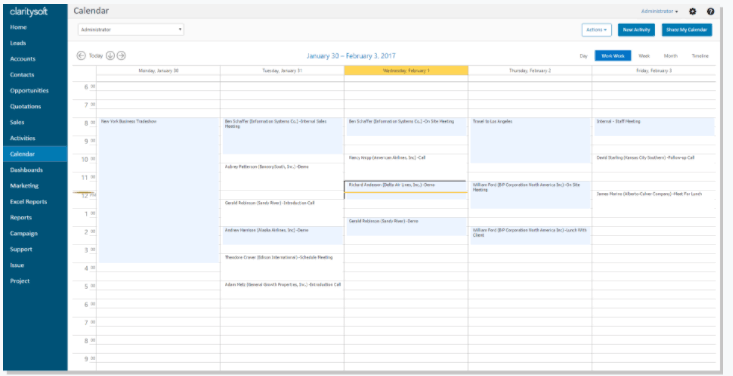The width and height of the screenshot is (733, 376).
Task: Open settings gear icon
Action: click(693, 12)
